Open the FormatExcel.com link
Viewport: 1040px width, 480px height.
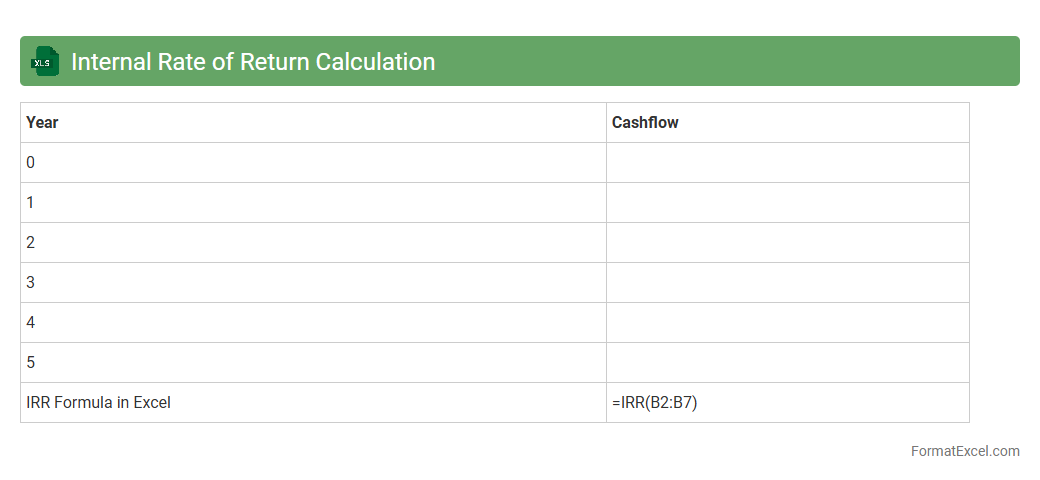[964, 451]
